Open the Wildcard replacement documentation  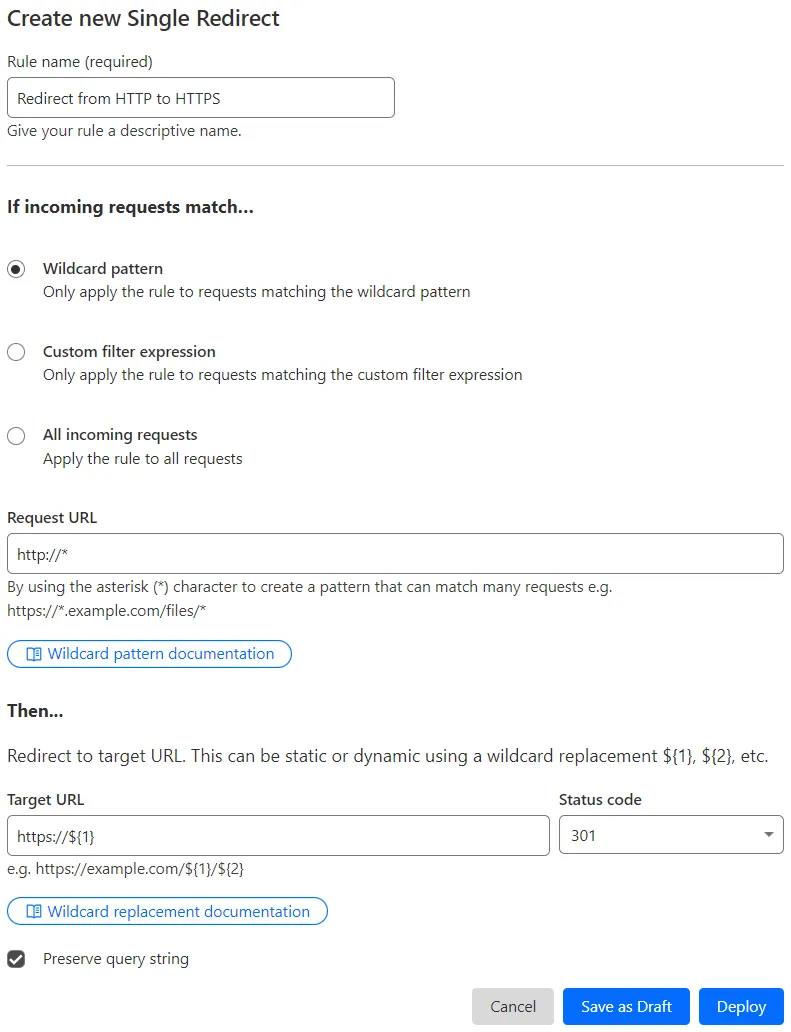point(167,911)
